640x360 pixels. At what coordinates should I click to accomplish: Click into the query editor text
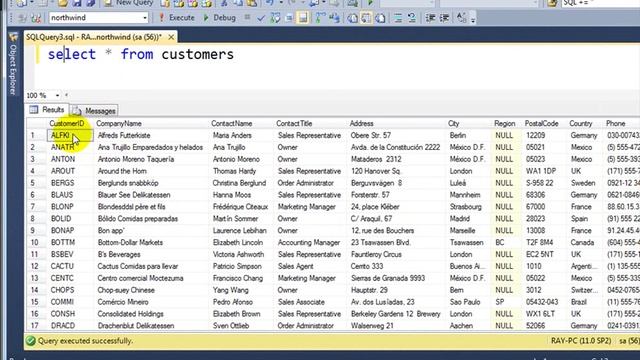[x=141, y=54]
